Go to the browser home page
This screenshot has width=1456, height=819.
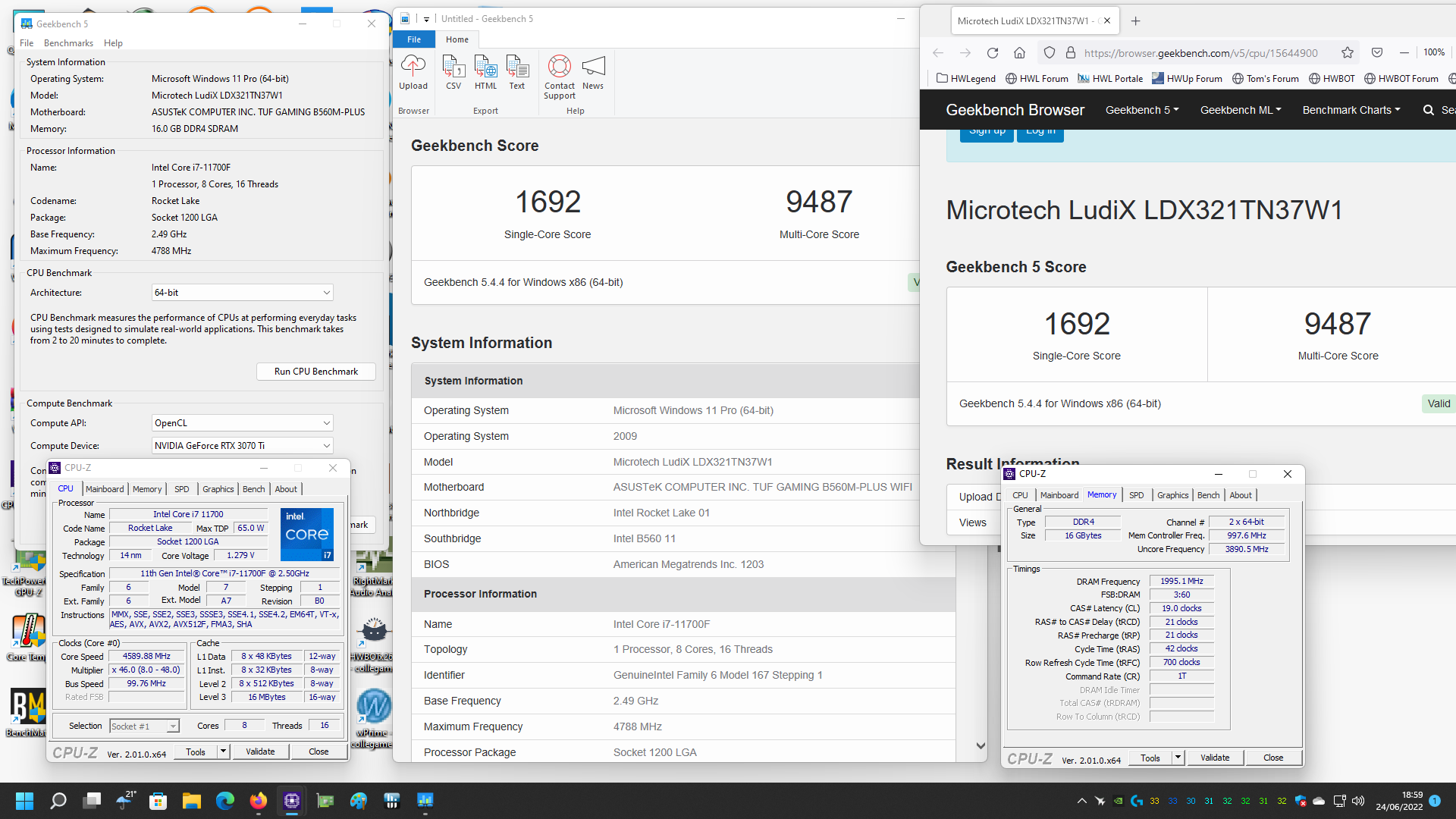[x=1019, y=53]
